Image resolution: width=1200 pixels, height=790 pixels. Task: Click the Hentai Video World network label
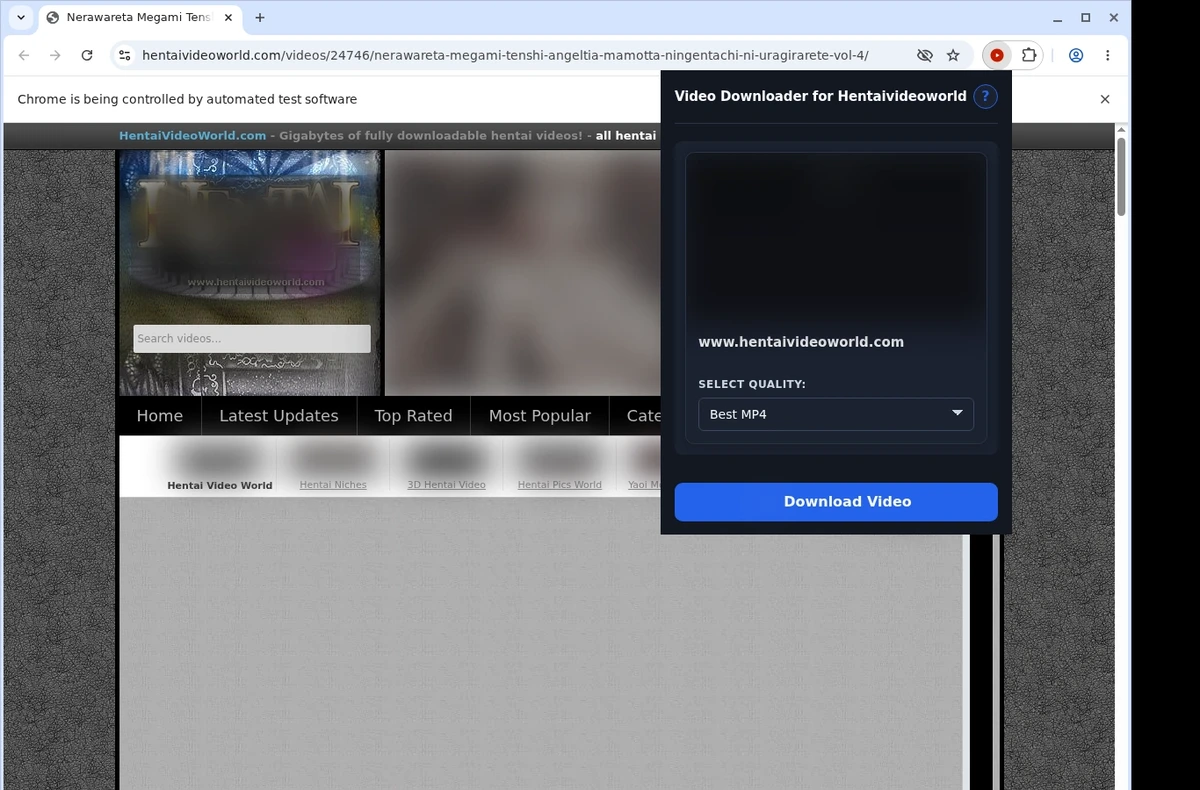pyautogui.click(x=220, y=485)
